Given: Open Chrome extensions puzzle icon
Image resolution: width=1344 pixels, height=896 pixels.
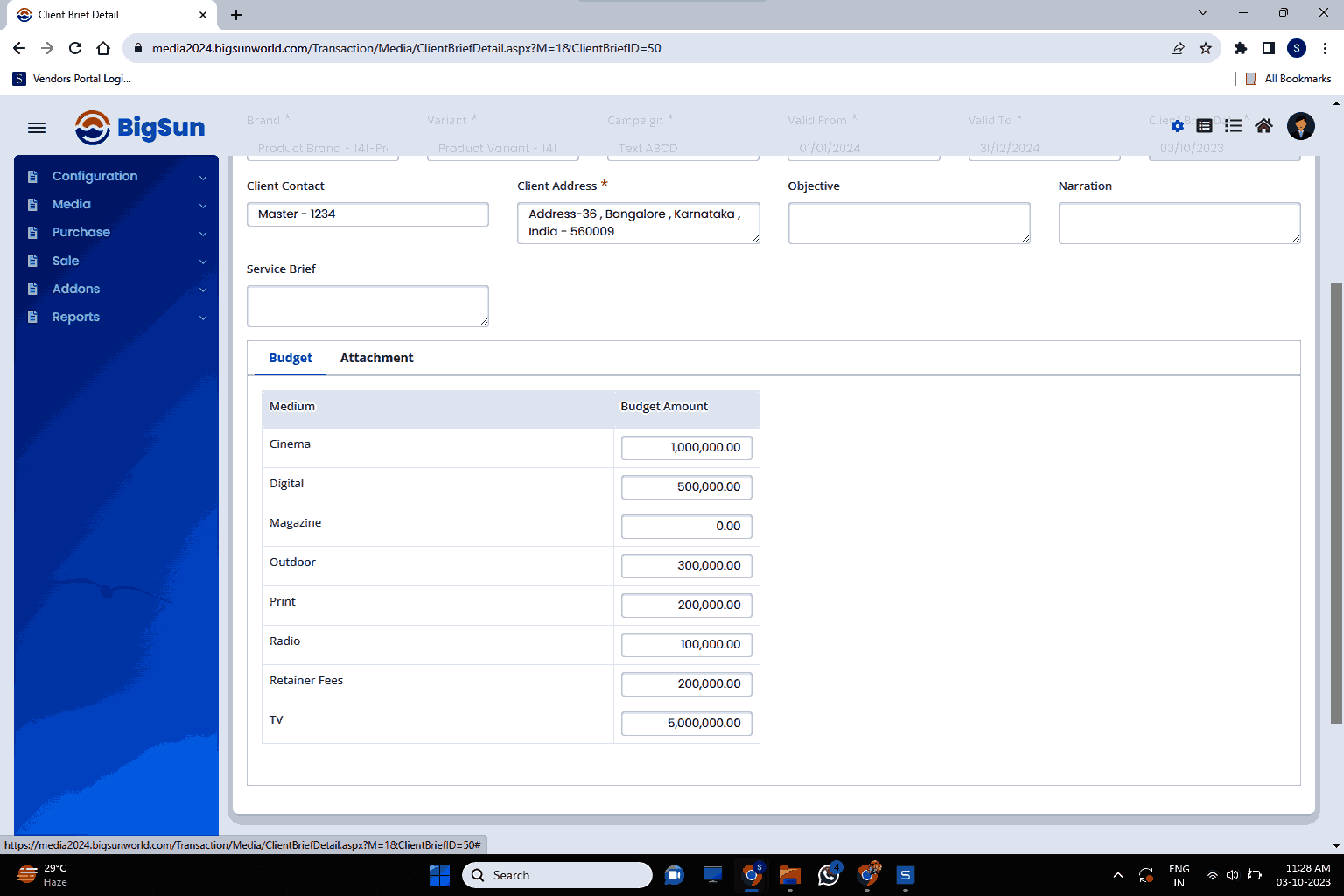Looking at the screenshot, I should coord(1240,48).
